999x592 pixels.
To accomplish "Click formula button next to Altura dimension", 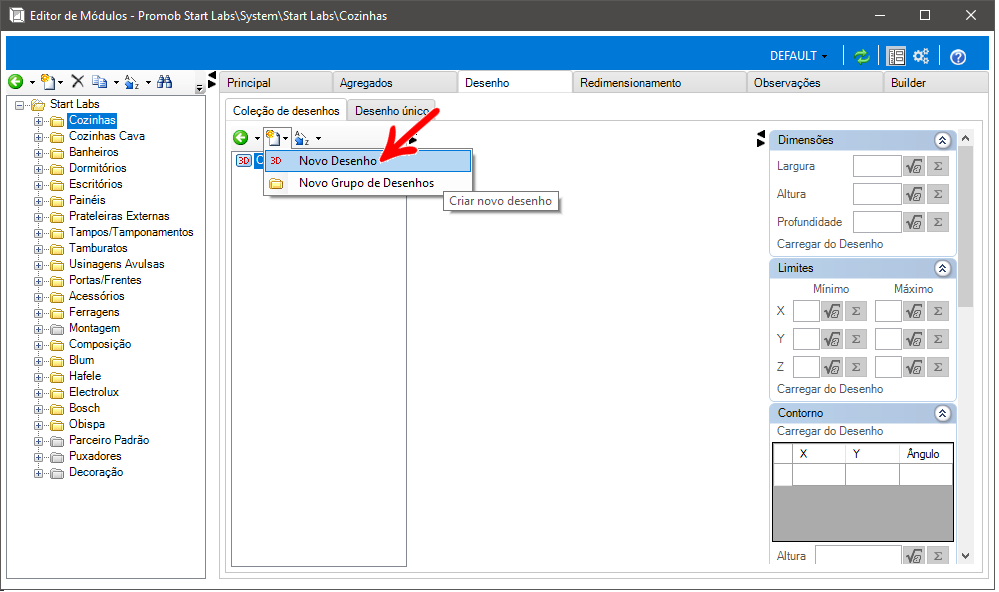I will (914, 194).
